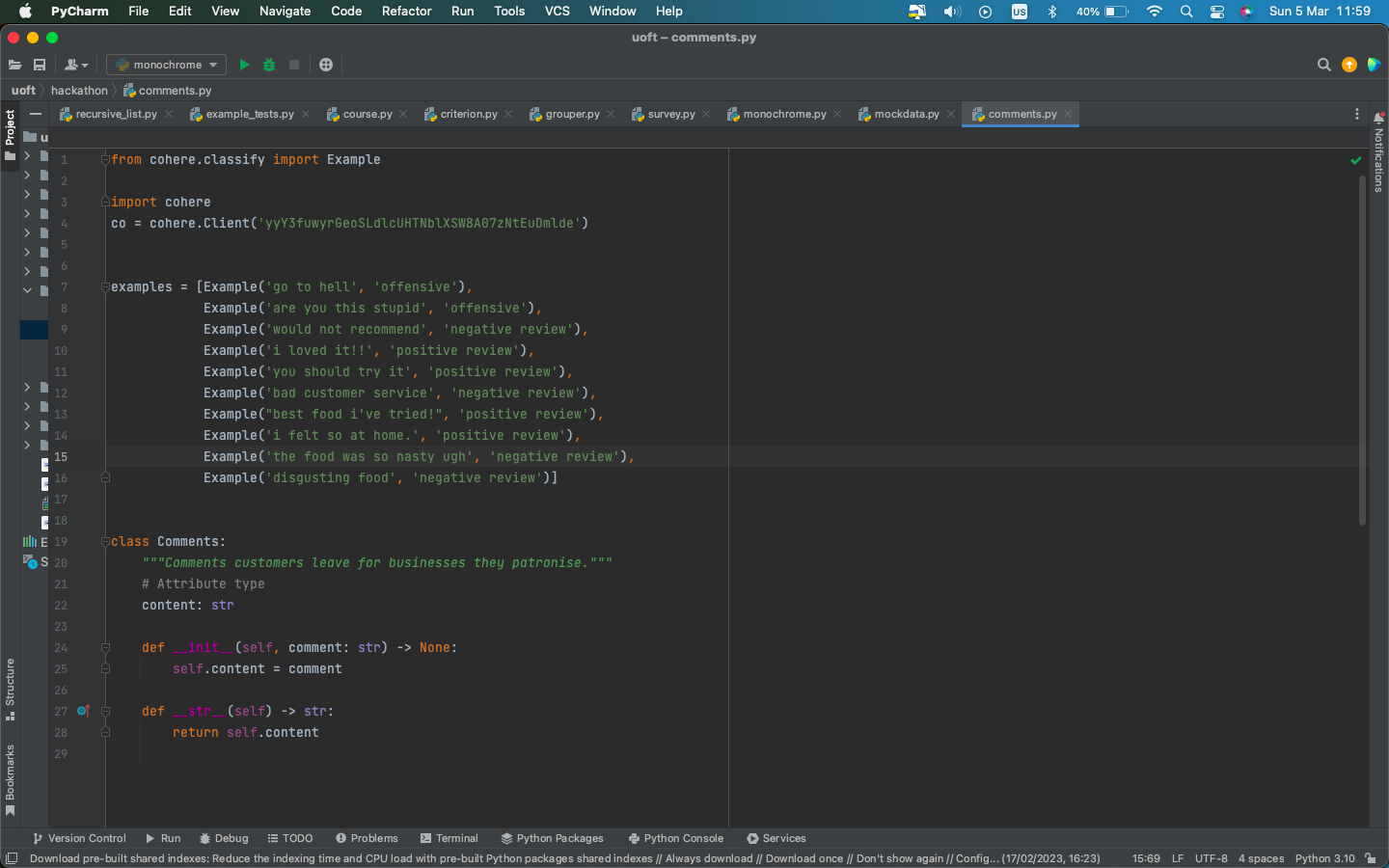This screenshot has height=868, width=1389.
Task: Switch to the mockdata.py editor tab
Action: (906, 114)
